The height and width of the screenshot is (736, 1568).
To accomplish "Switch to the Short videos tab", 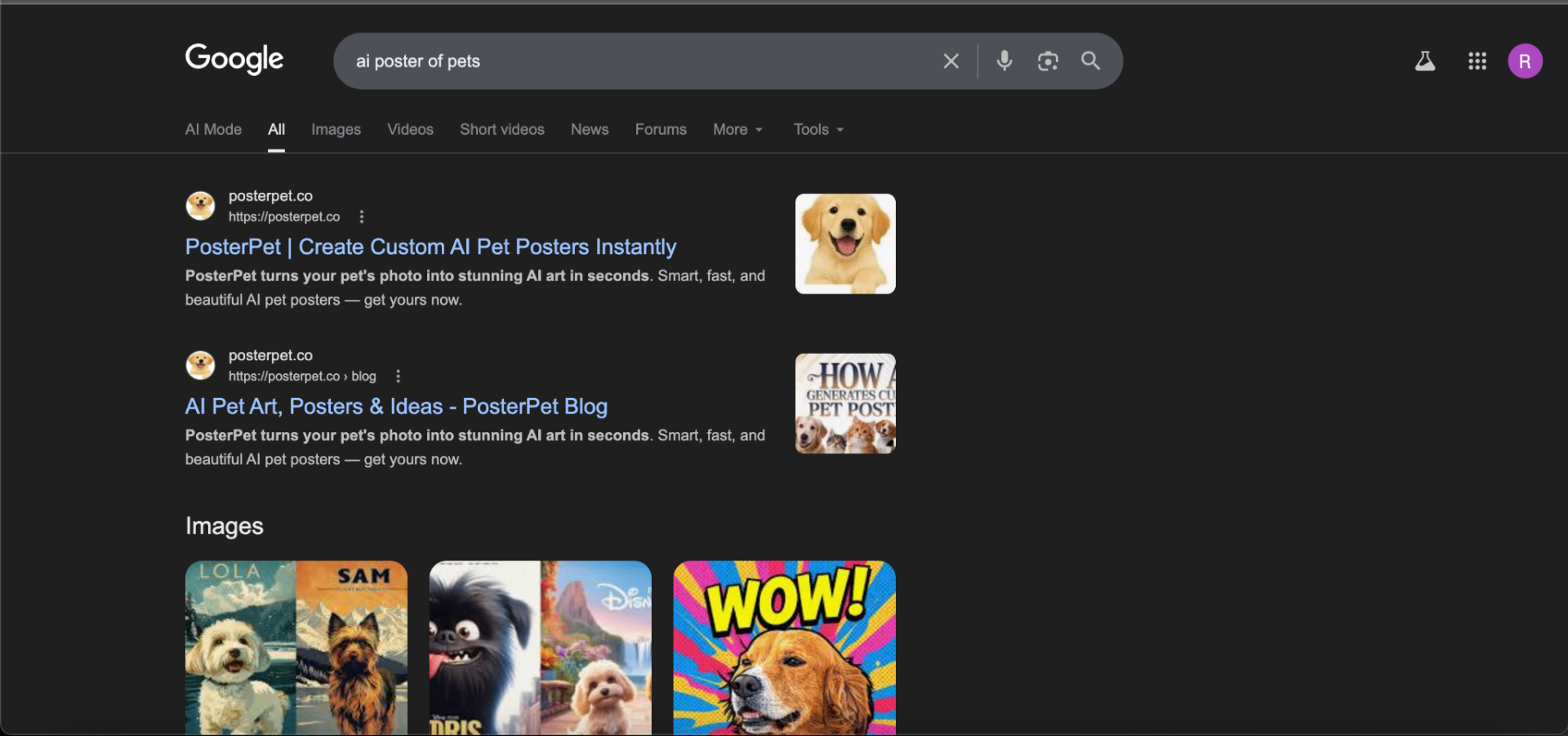I will [501, 129].
